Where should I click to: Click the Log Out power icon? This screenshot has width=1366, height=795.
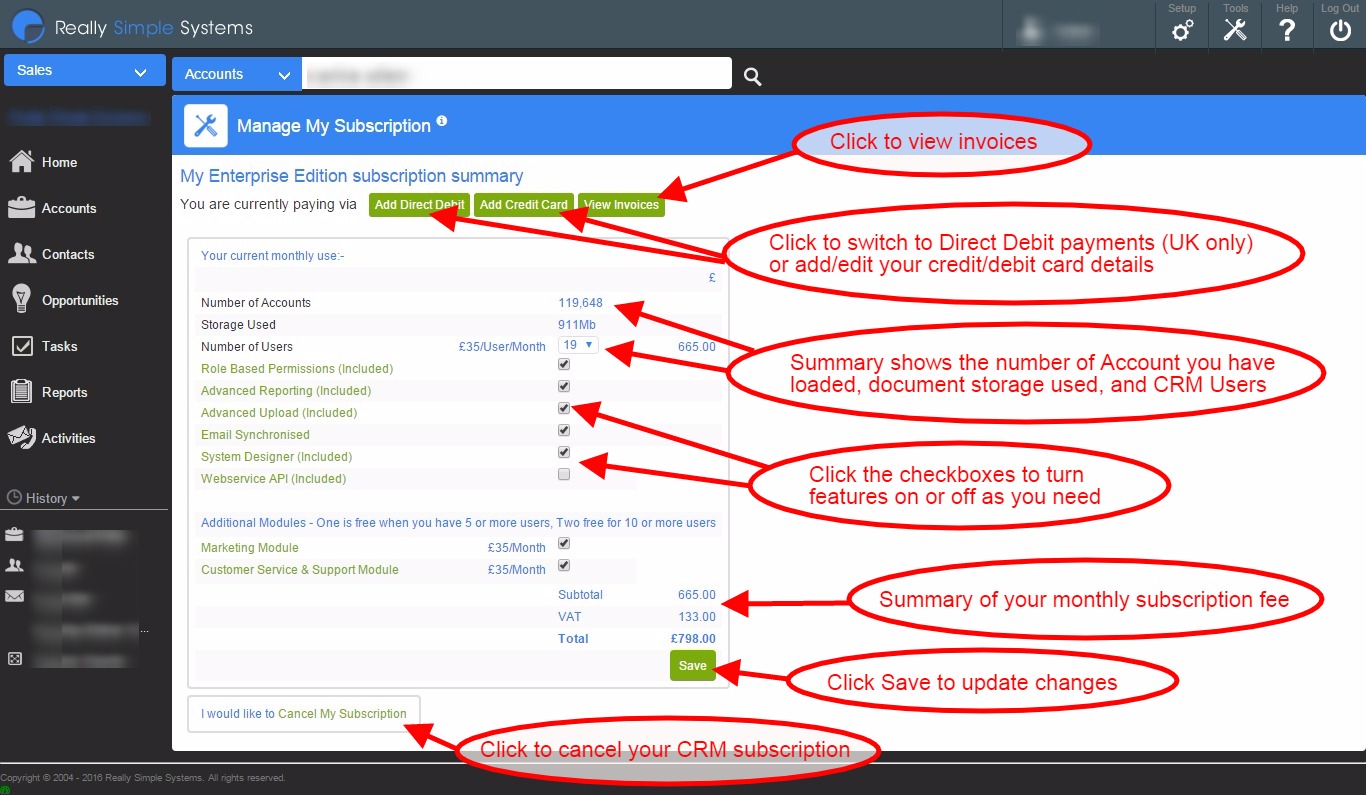(x=1340, y=30)
